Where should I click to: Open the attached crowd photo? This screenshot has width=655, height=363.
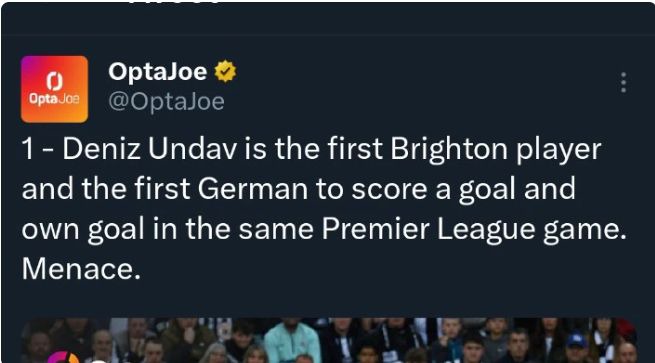pyautogui.click(x=329, y=340)
